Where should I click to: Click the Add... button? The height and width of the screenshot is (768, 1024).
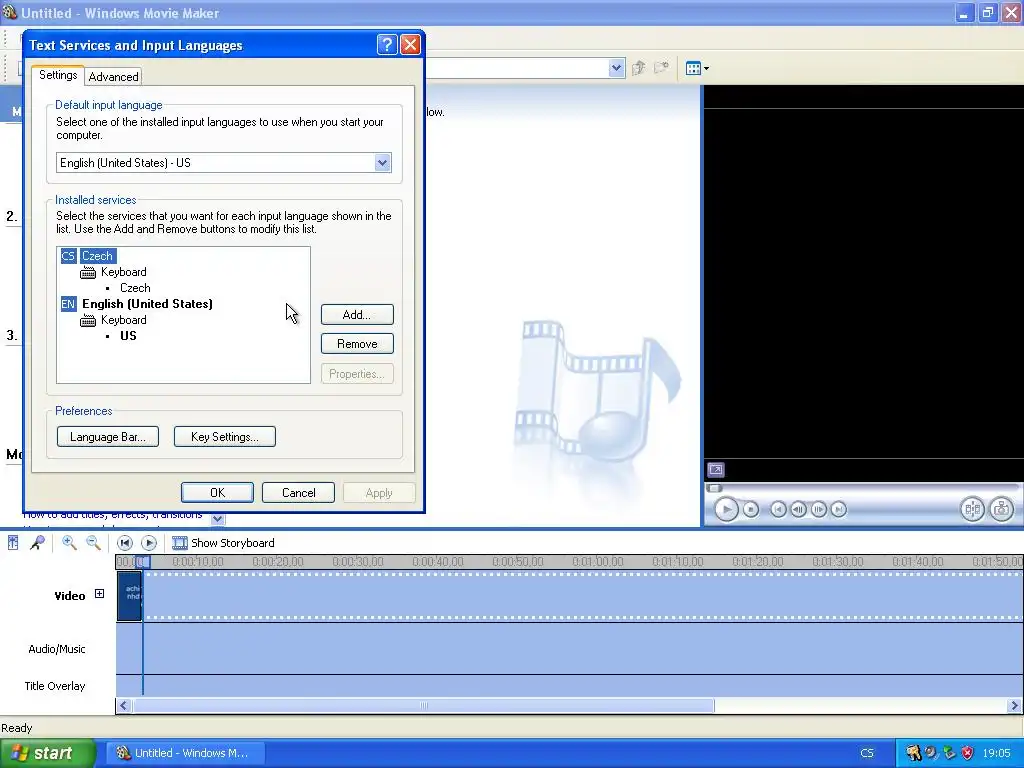pyautogui.click(x=357, y=315)
